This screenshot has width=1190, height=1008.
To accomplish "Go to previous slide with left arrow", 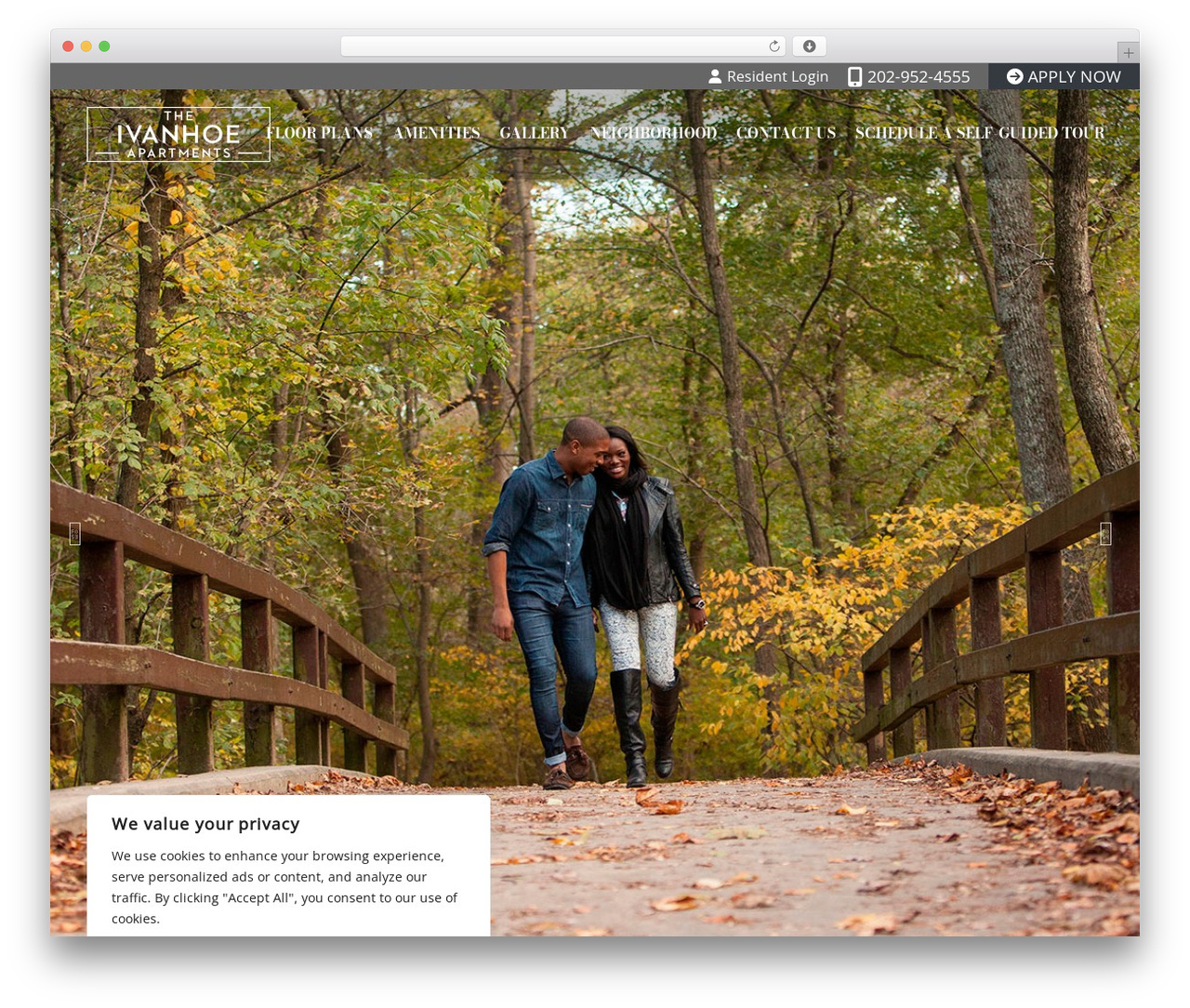I will (x=75, y=534).
